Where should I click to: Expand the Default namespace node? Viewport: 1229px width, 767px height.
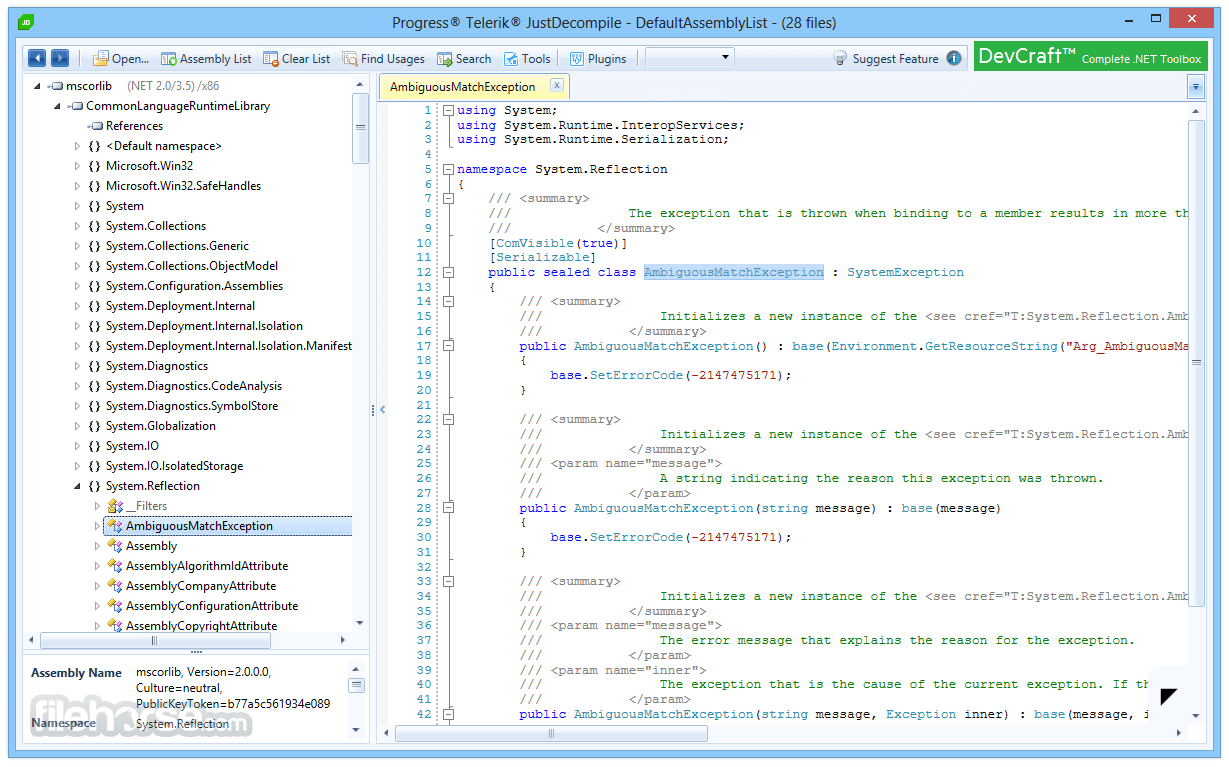[x=78, y=146]
